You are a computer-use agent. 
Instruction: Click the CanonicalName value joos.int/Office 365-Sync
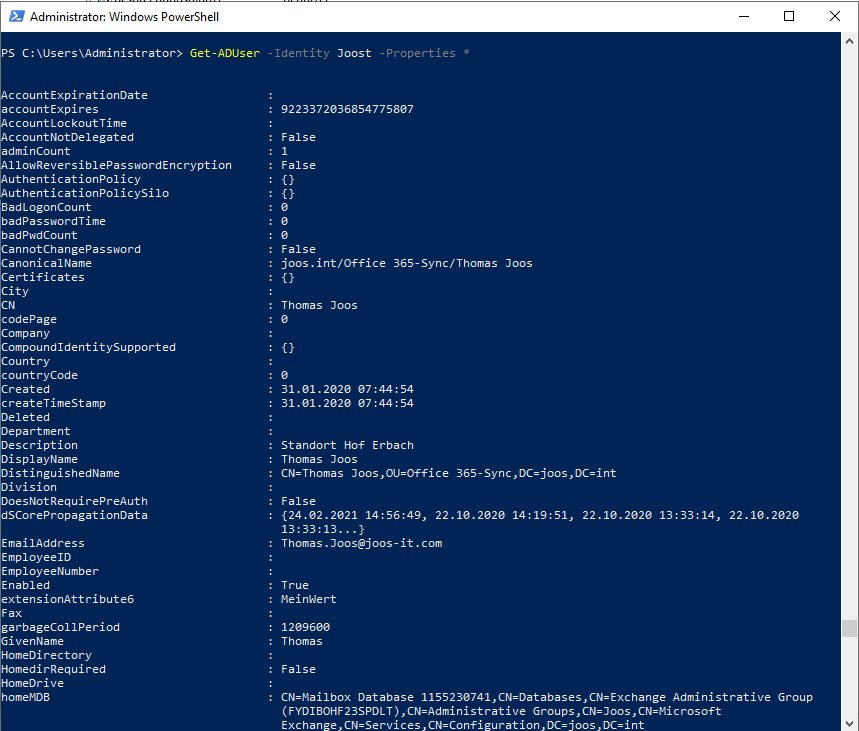406,263
